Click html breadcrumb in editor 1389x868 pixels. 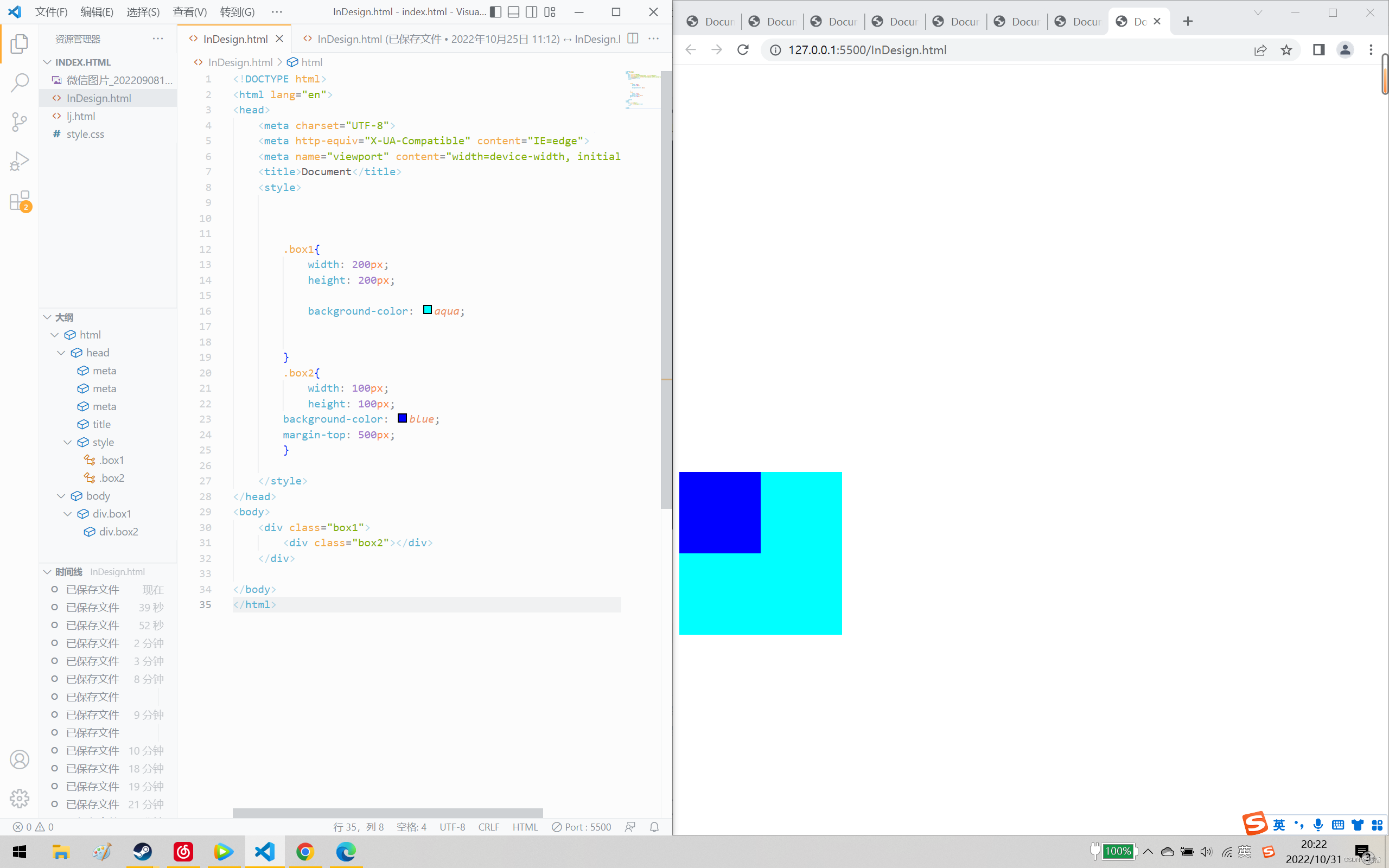[305, 62]
